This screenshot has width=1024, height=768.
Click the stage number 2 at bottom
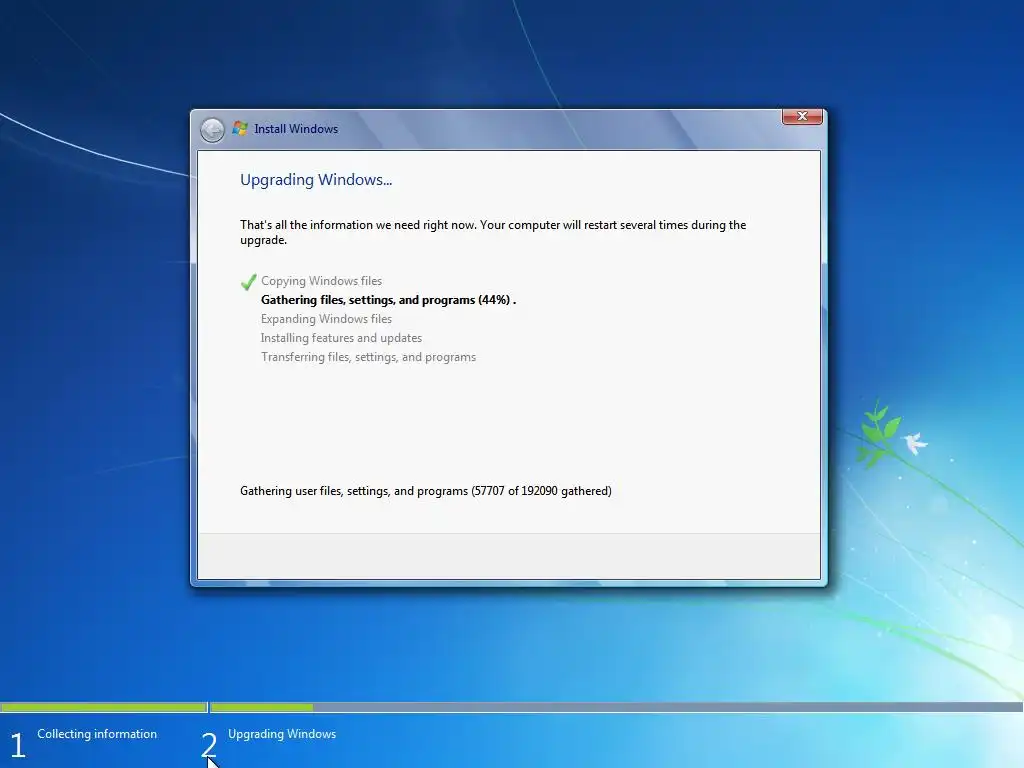(209, 746)
